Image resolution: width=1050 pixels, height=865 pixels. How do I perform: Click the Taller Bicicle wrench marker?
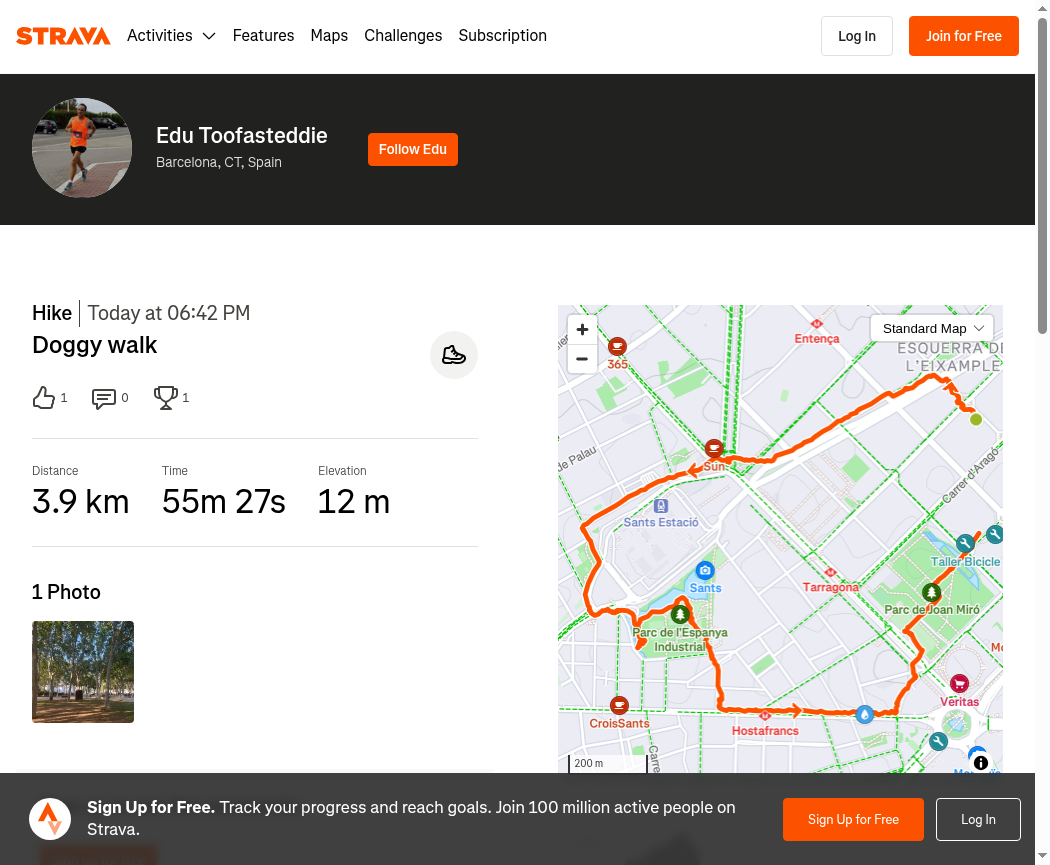[x=965, y=544]
